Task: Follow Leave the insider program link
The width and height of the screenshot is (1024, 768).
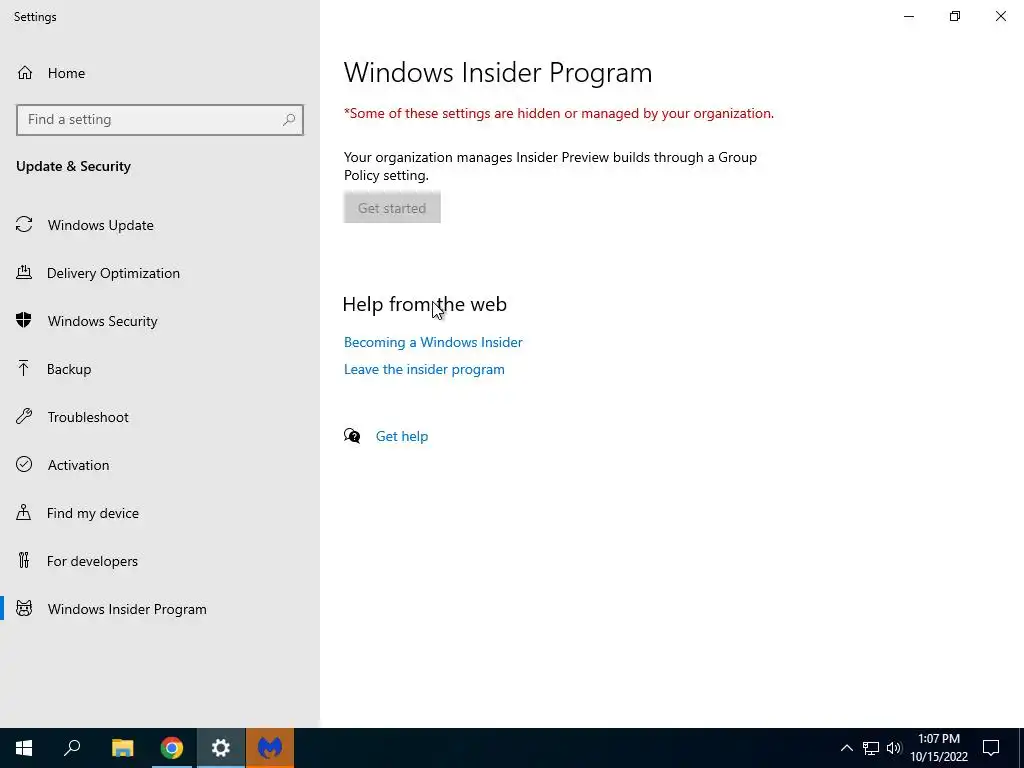Action: 424,370
